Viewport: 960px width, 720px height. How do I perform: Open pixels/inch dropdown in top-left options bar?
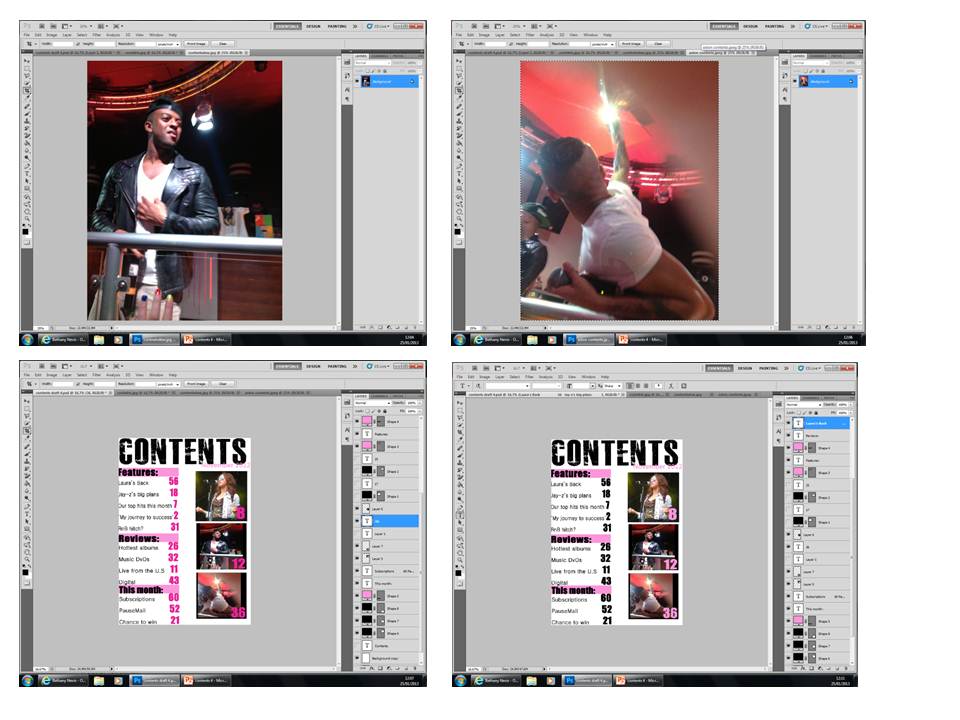click(168, 44)
